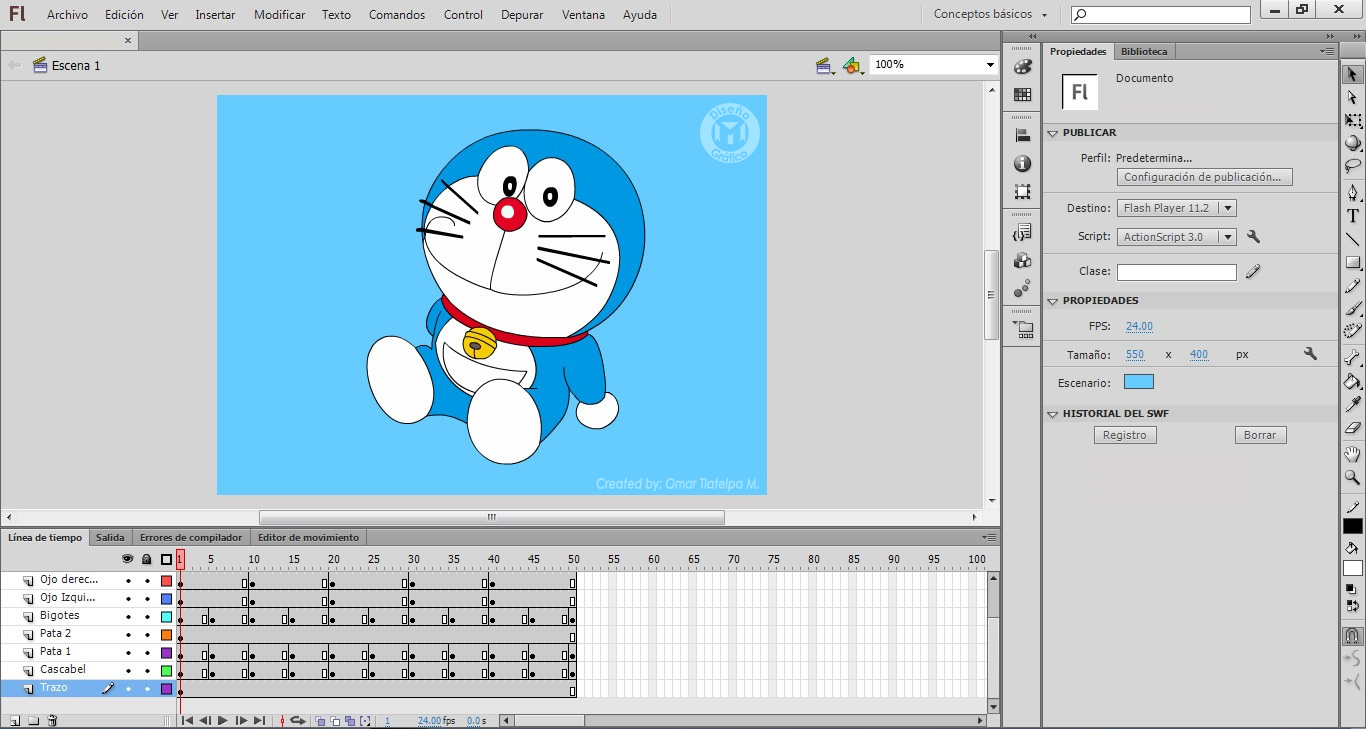The width and height of the screenshot is (1366, 729).
Task: Select the Selection arrow tool
Action: tap(1352, 74)
